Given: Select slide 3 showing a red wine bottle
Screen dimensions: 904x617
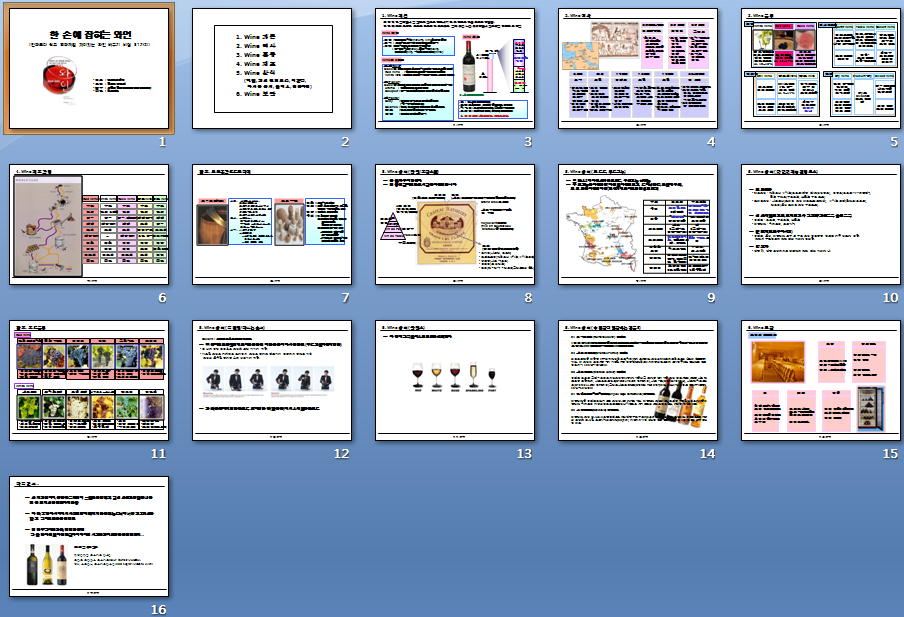Looking at the screenshot, I should point(455,68).
